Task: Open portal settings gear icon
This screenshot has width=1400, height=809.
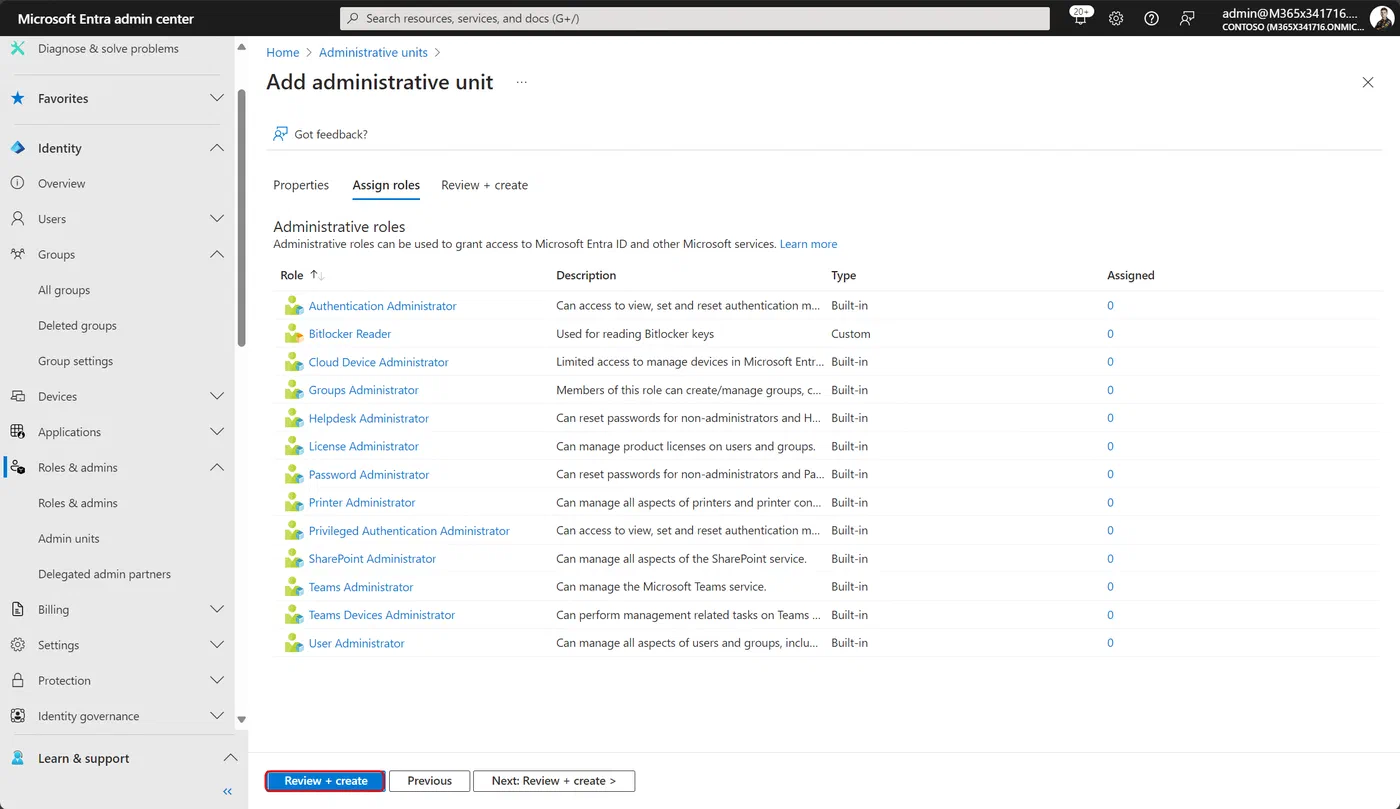Action: (1116, 18)
